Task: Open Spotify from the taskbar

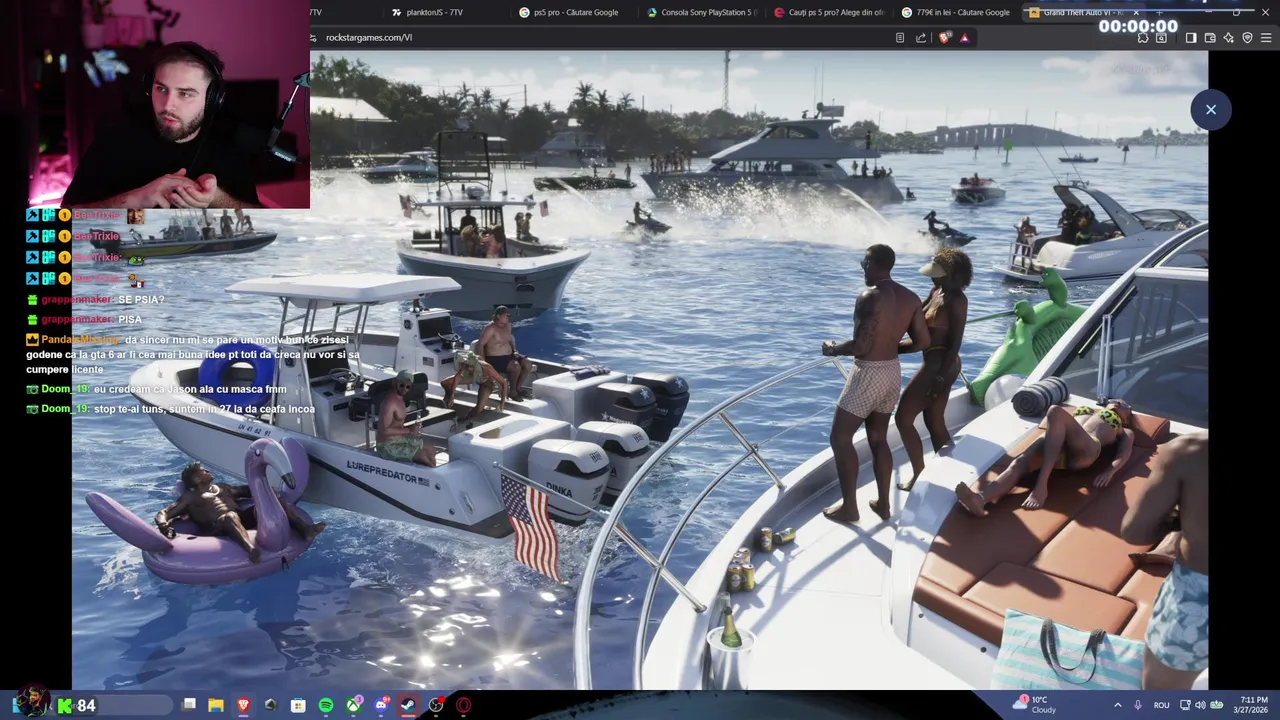Action: [x=326, y=705]
